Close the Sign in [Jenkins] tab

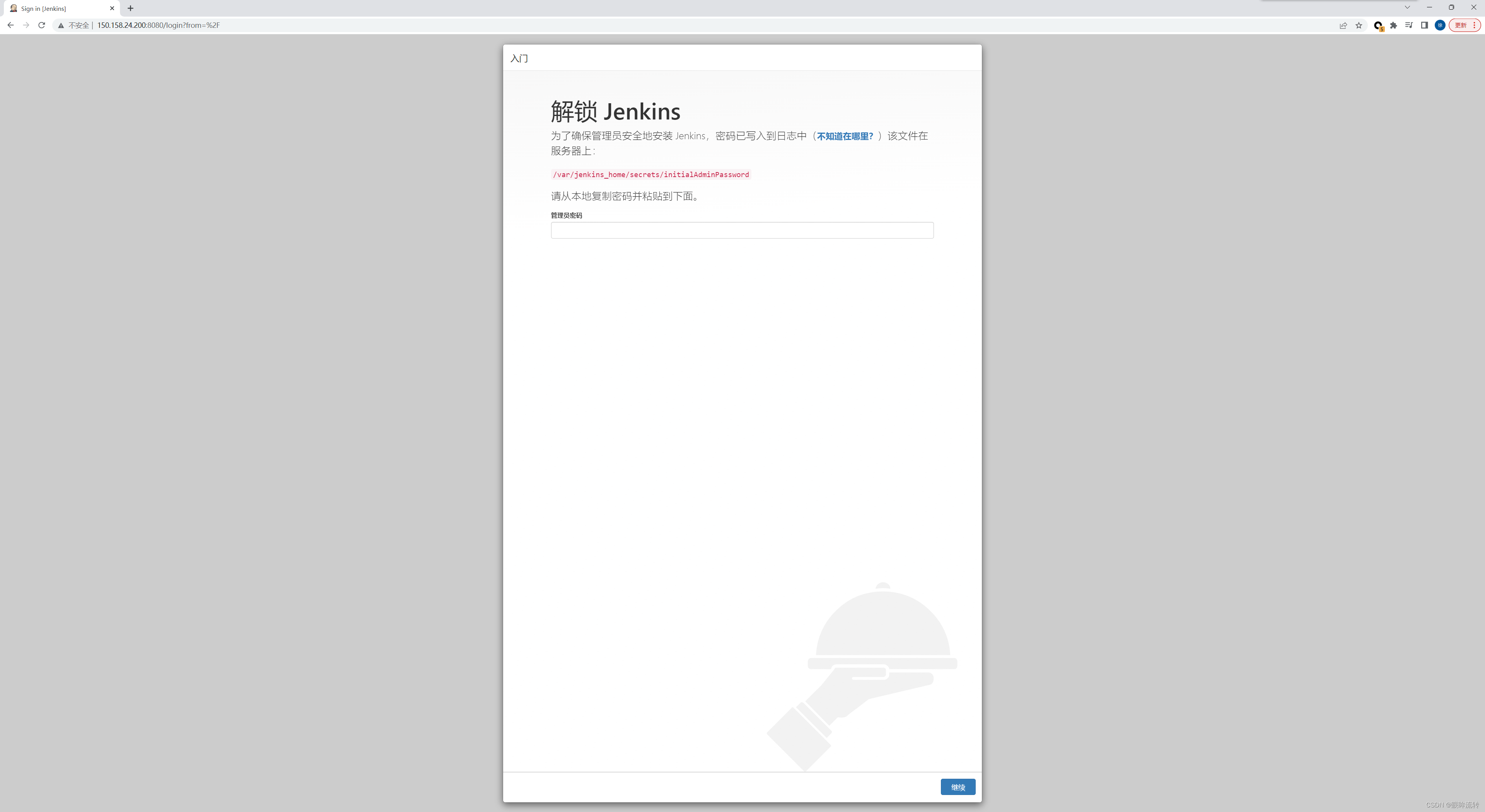point(112,9)
